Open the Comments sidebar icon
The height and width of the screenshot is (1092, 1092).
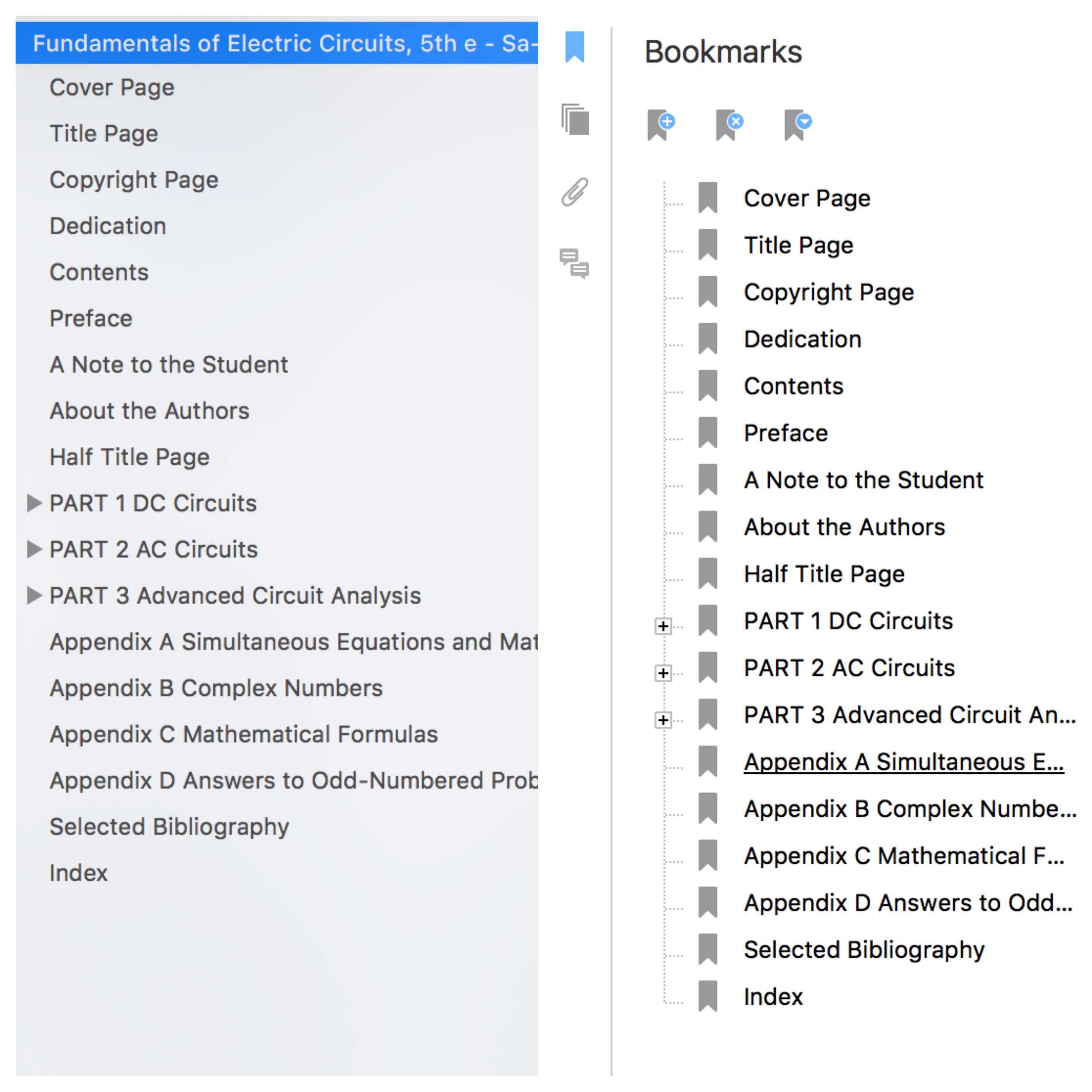pyautogui.click(x=574, y=263)
